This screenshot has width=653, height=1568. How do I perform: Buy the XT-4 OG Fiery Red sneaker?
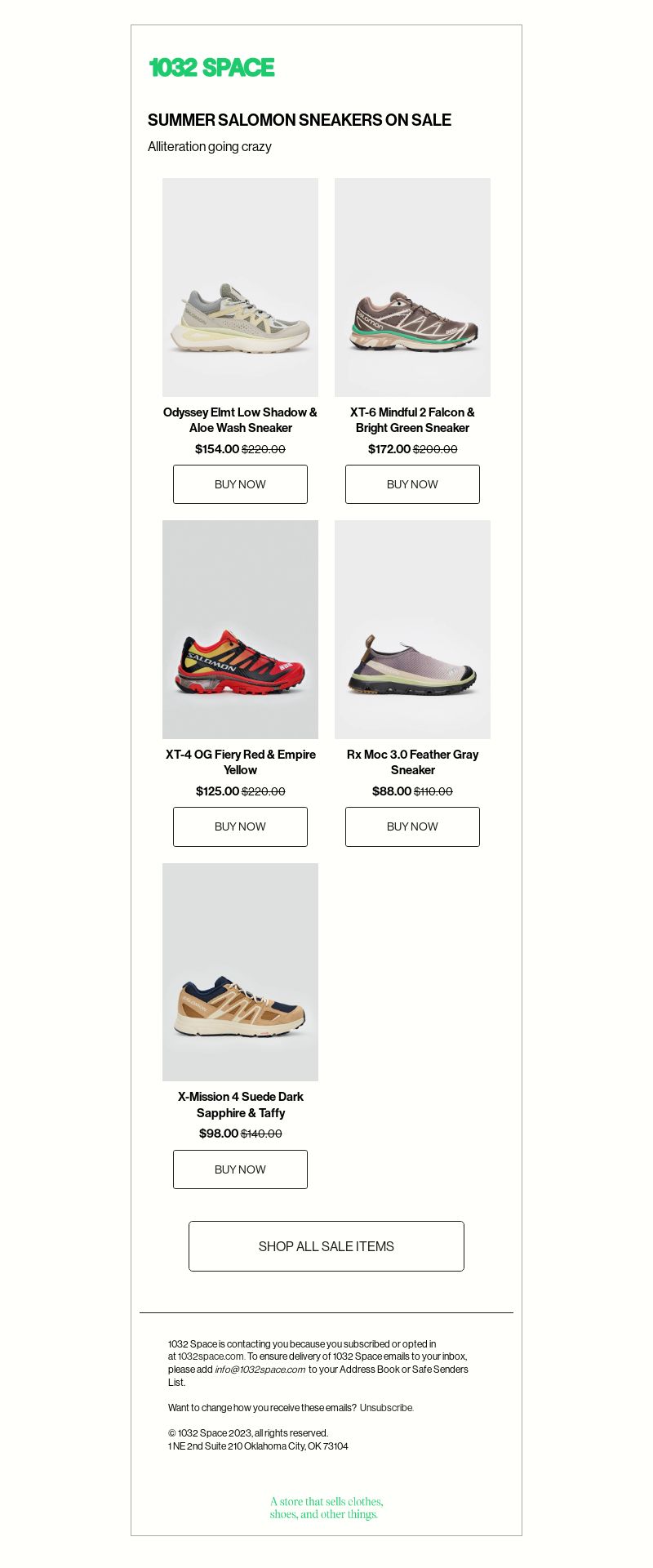[x=240, y=826]
